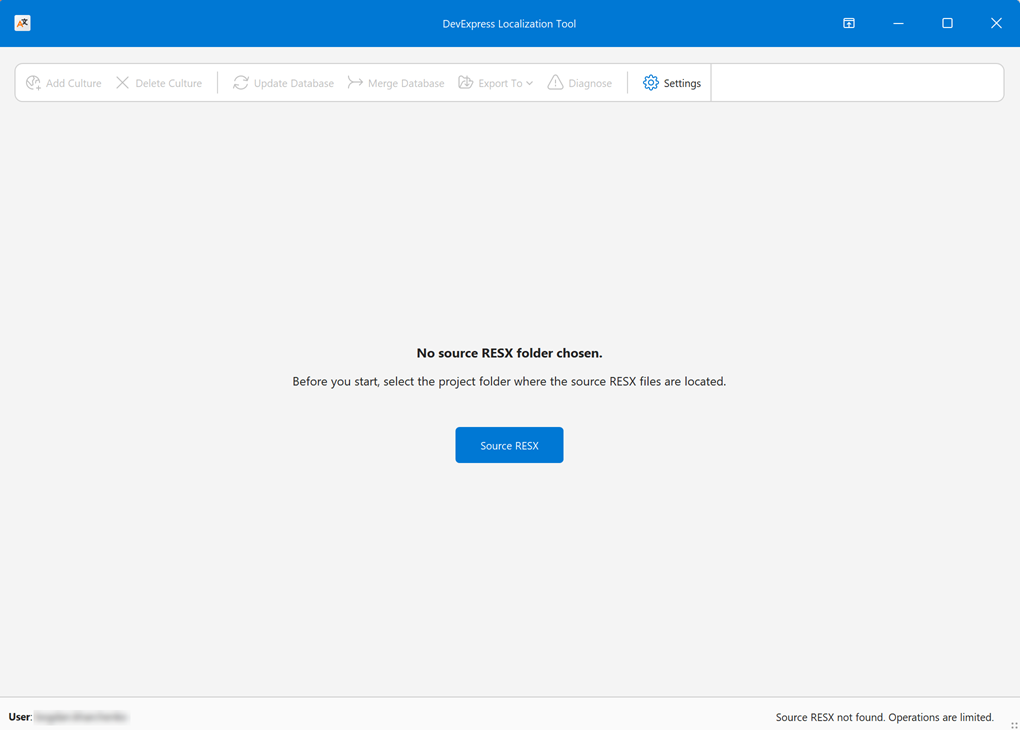Click the Merge Database arrow icon

[x=355, y=83]
